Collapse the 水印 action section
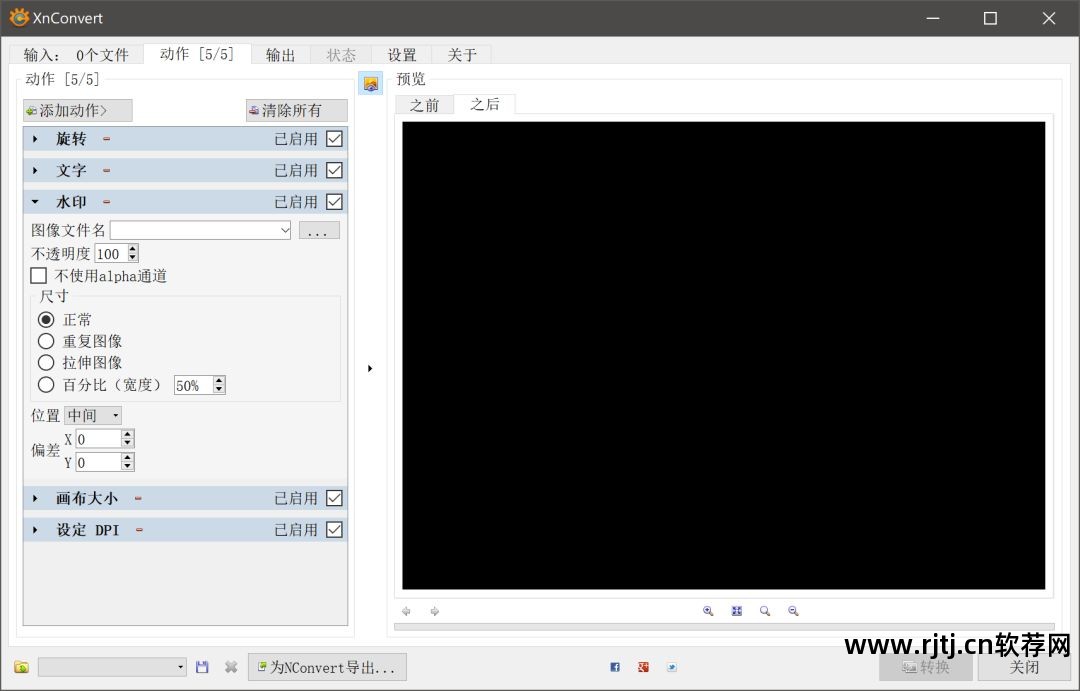The image size is (1080, 691). (x=35, y=203)
